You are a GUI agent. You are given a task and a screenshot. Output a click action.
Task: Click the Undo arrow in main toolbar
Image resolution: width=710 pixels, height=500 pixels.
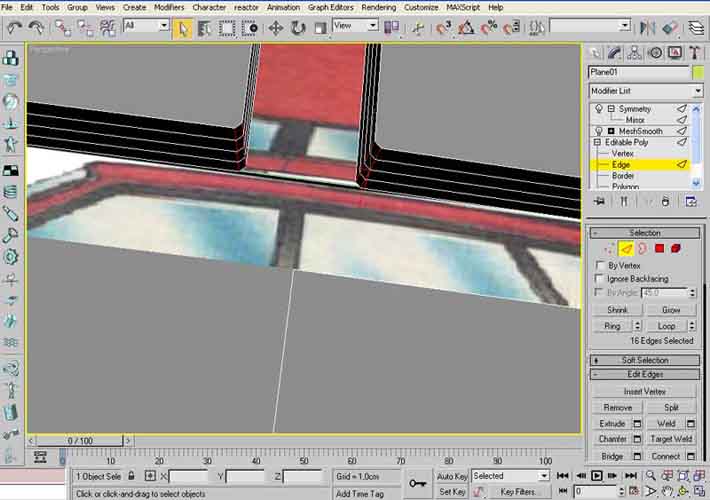13,27
